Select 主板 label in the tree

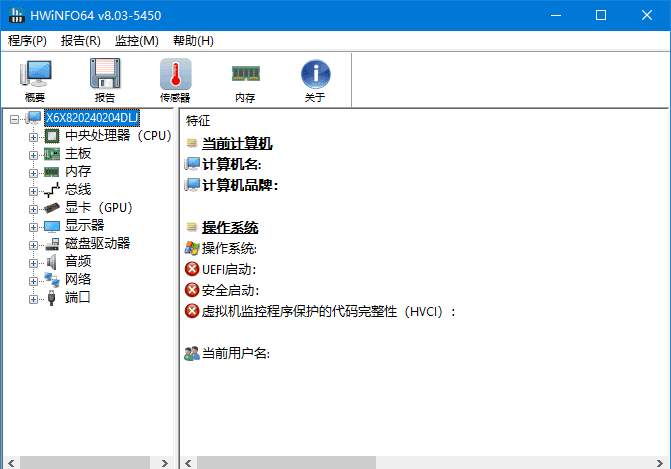click(78, 154)
